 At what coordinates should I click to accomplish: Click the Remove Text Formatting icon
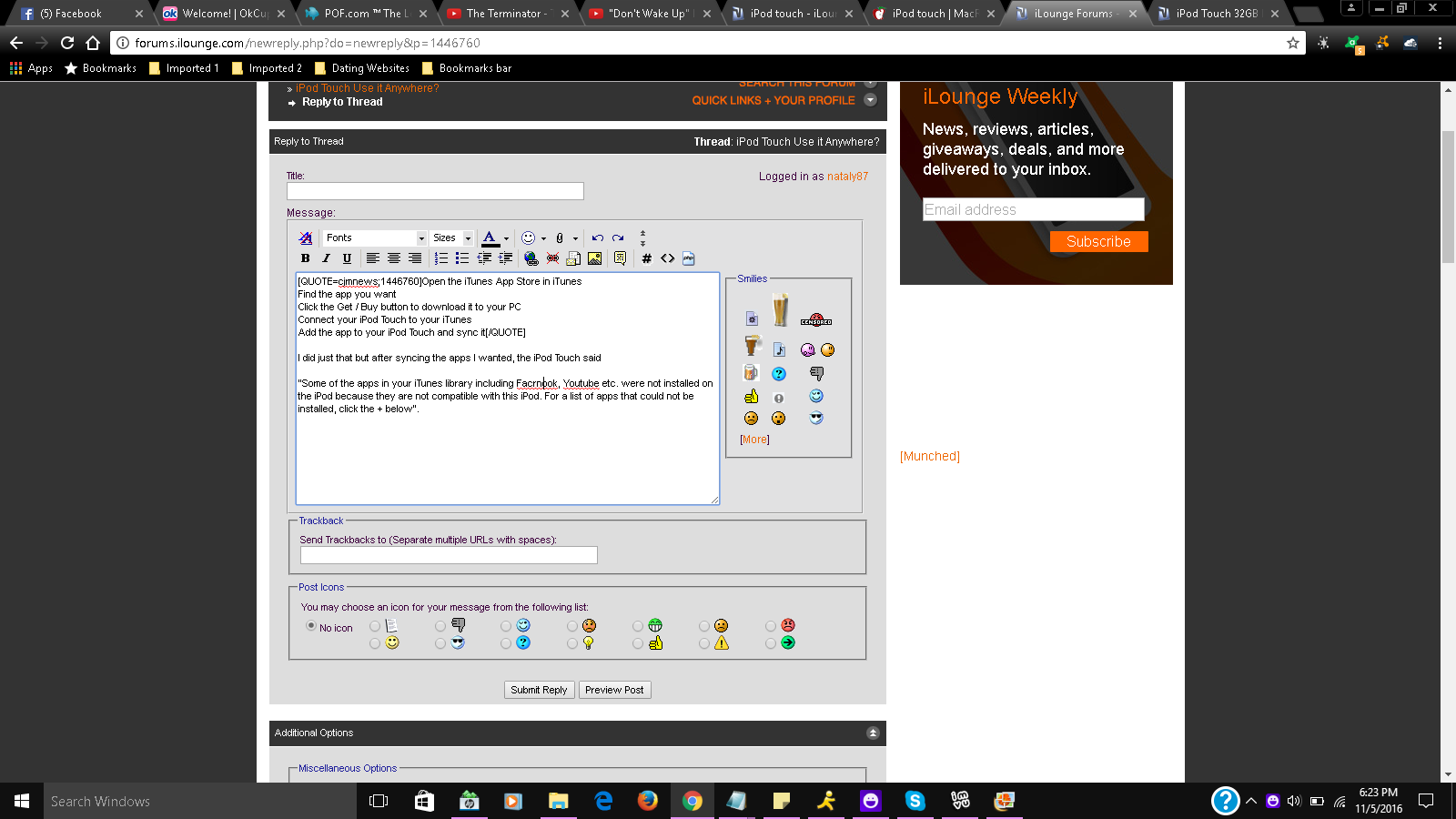coord(306,238)
